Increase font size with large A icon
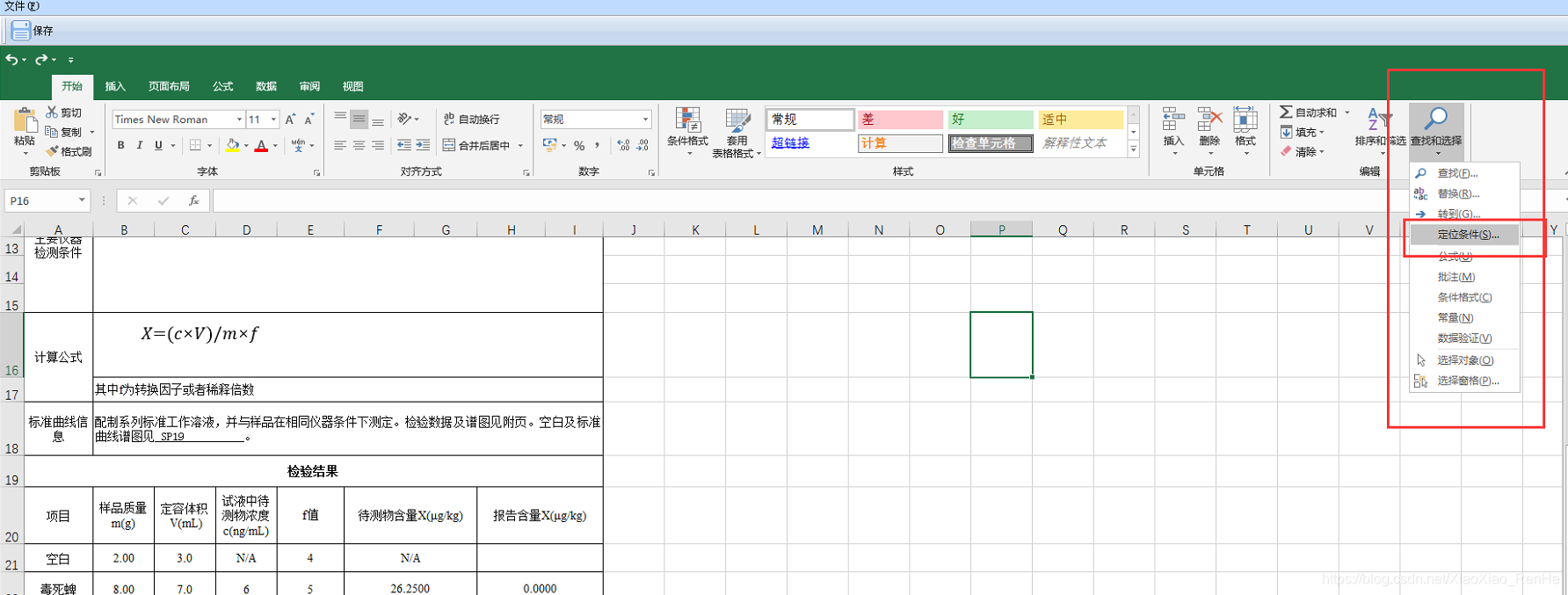The width and height of the screenshot is (1568, 595). point(290,120)
